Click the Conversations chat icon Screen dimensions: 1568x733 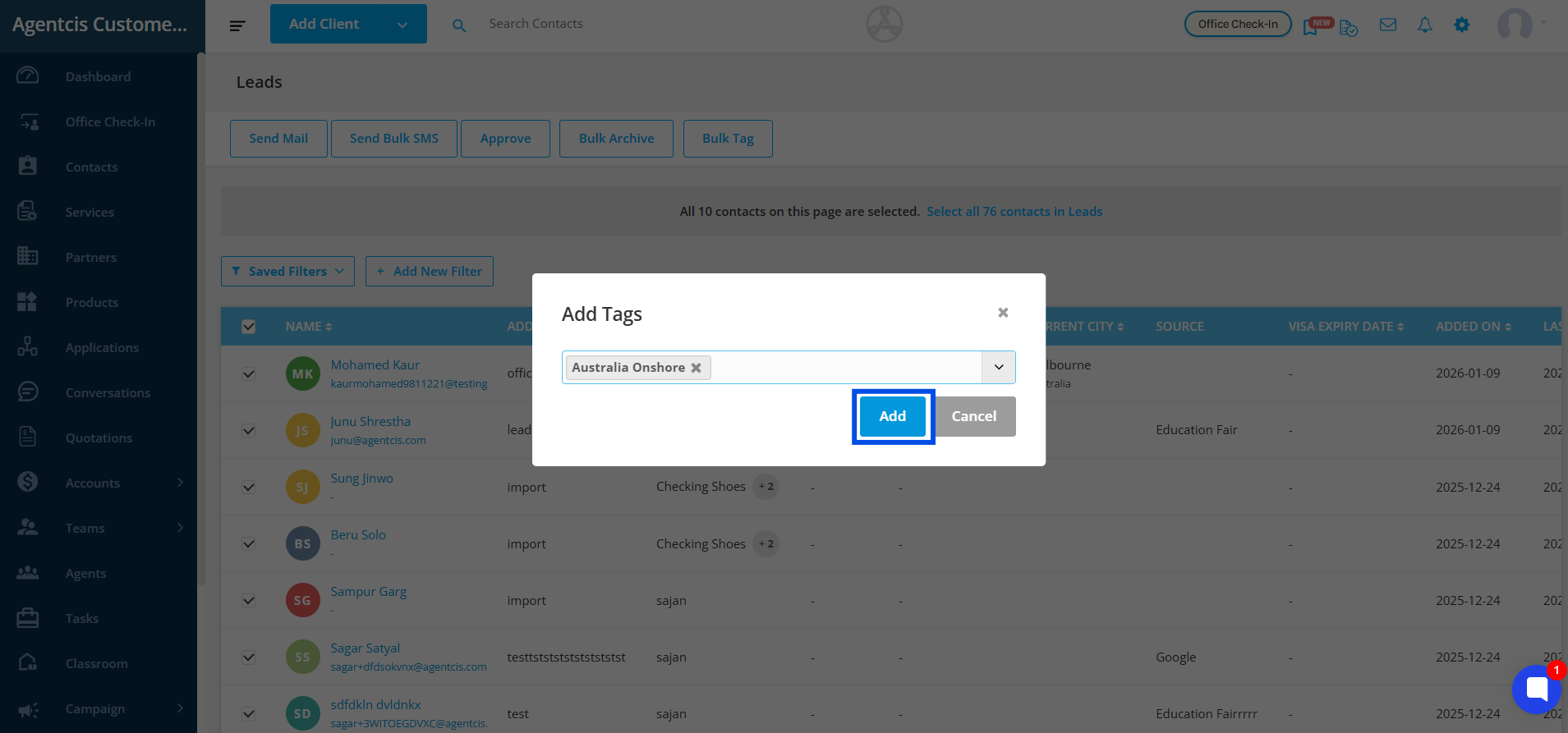tap(28, 392)
